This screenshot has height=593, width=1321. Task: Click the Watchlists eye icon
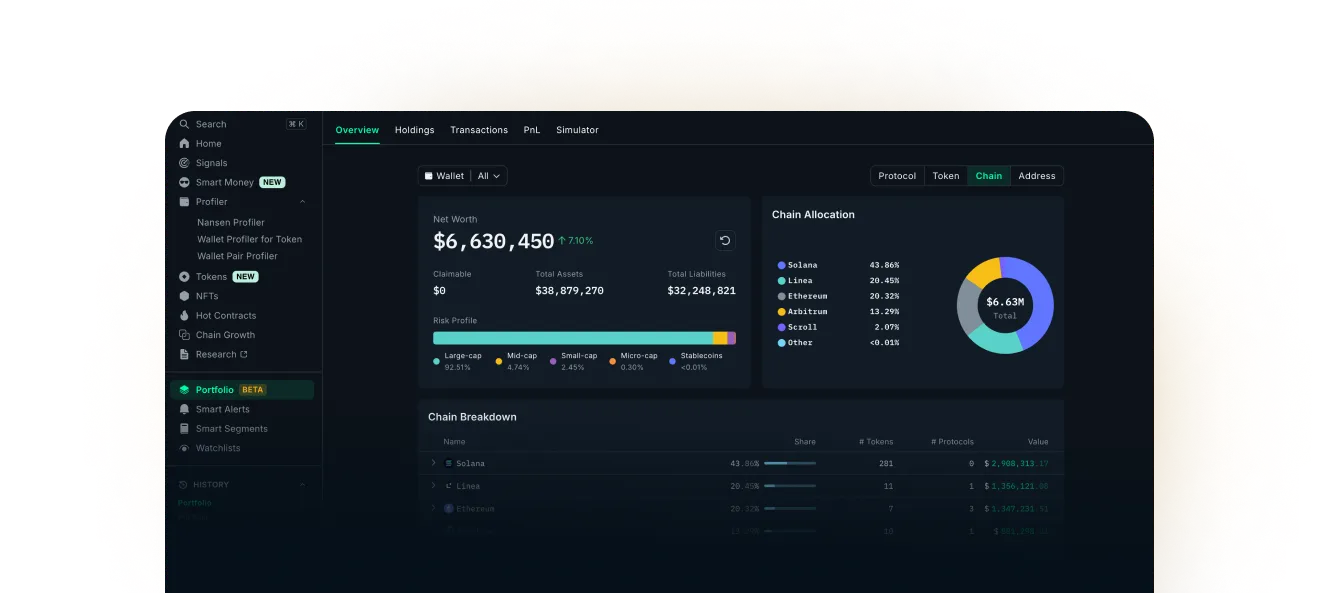coord(184,448)
